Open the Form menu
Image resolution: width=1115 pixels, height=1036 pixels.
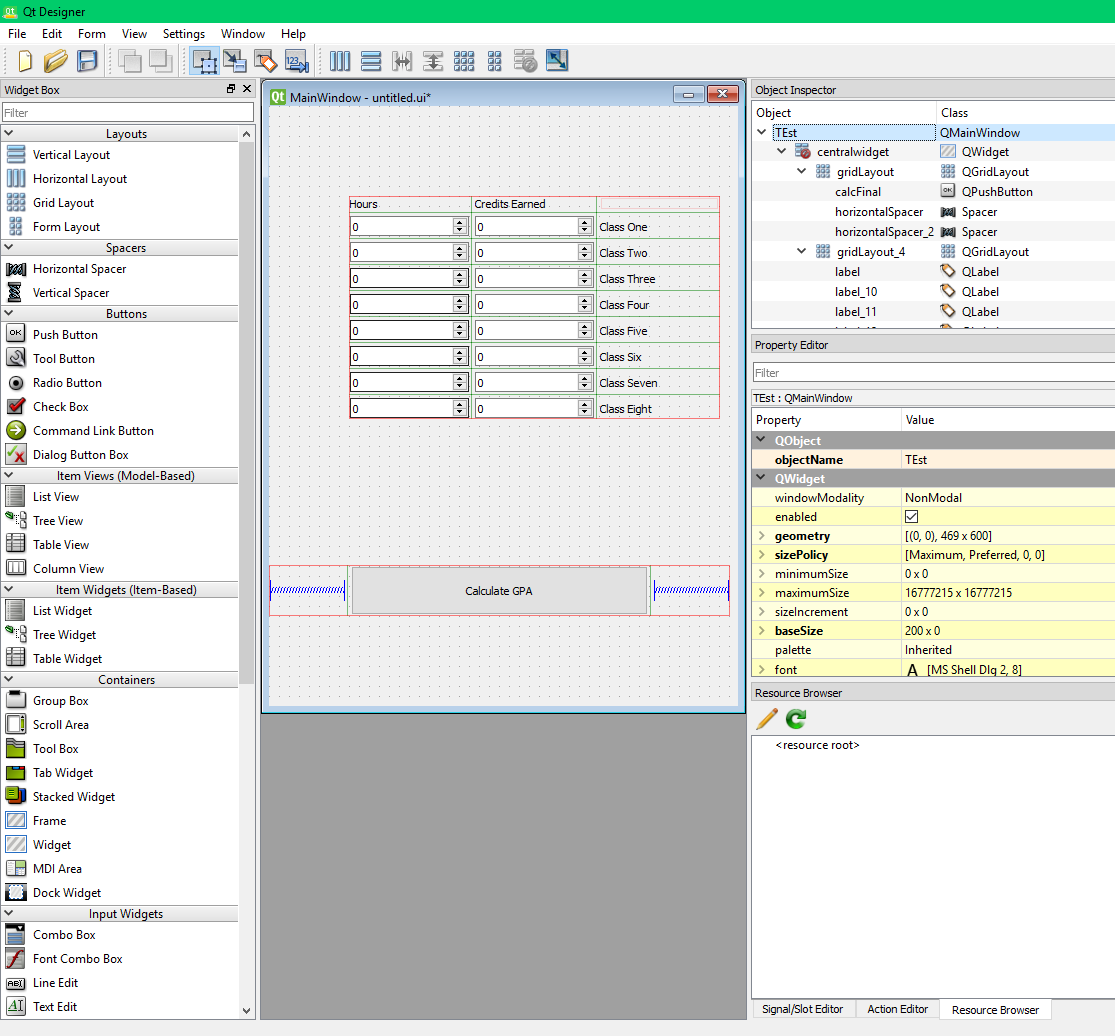pyautogui.click(x=91, y=34)
